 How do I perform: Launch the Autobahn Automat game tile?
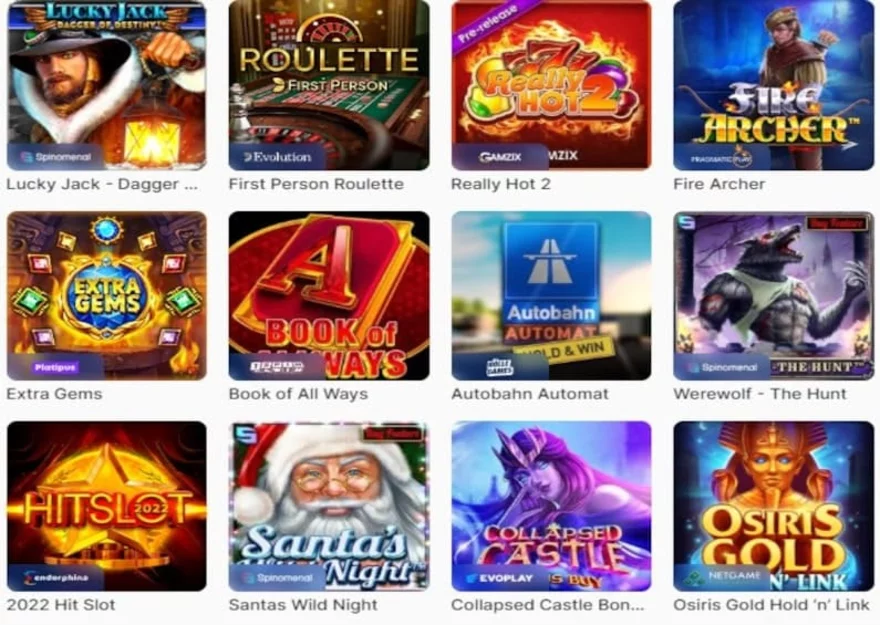(551, 296)
